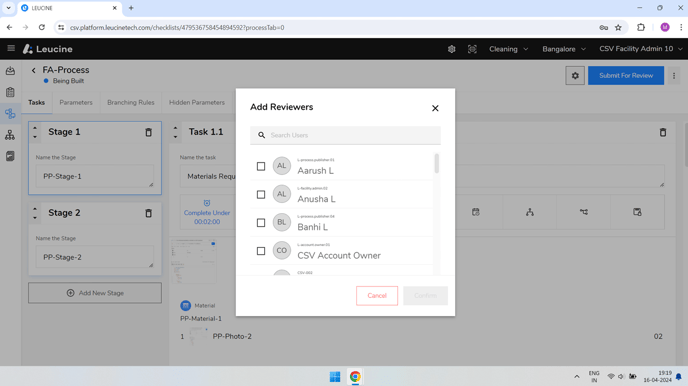This screenshot has width=688, height=386.
Task: Open the Bangalore facility dropdown
Action: coord(564,49)
